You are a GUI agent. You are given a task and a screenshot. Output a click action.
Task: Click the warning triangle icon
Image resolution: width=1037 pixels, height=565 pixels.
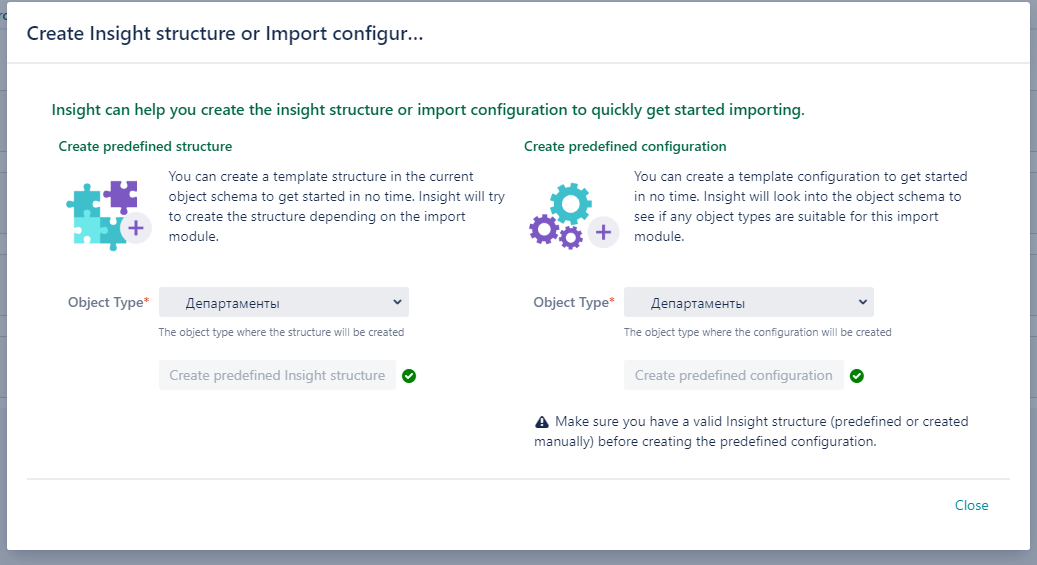tap(542, 421)
